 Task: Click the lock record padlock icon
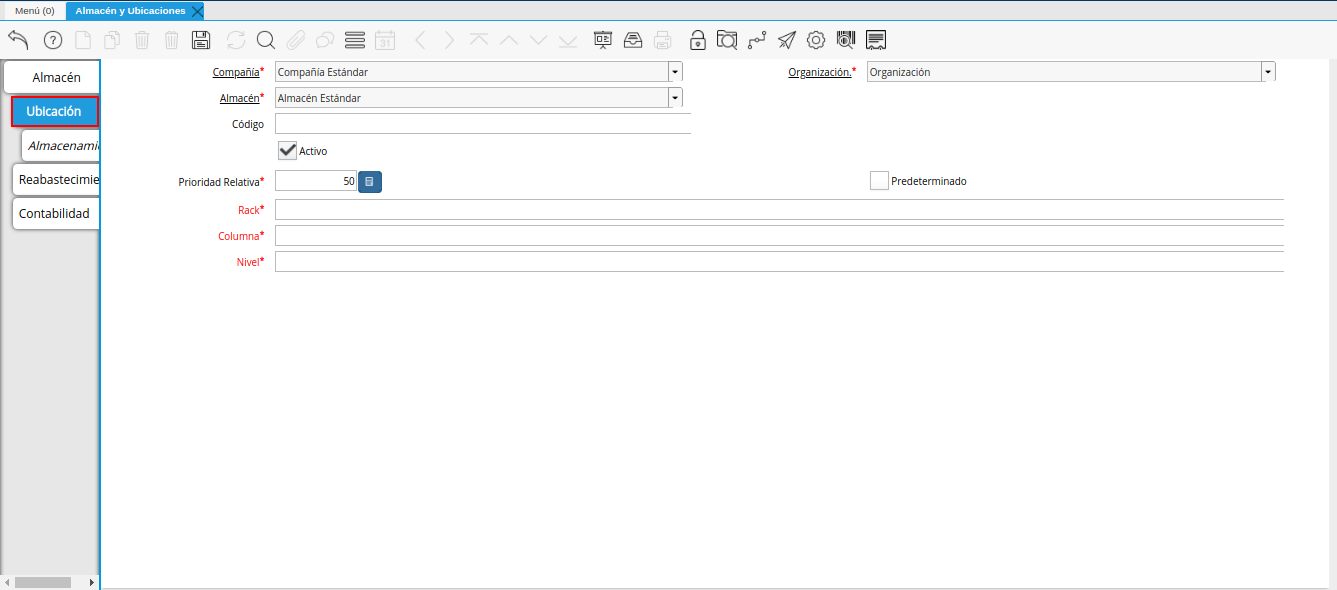click(698, 40)
